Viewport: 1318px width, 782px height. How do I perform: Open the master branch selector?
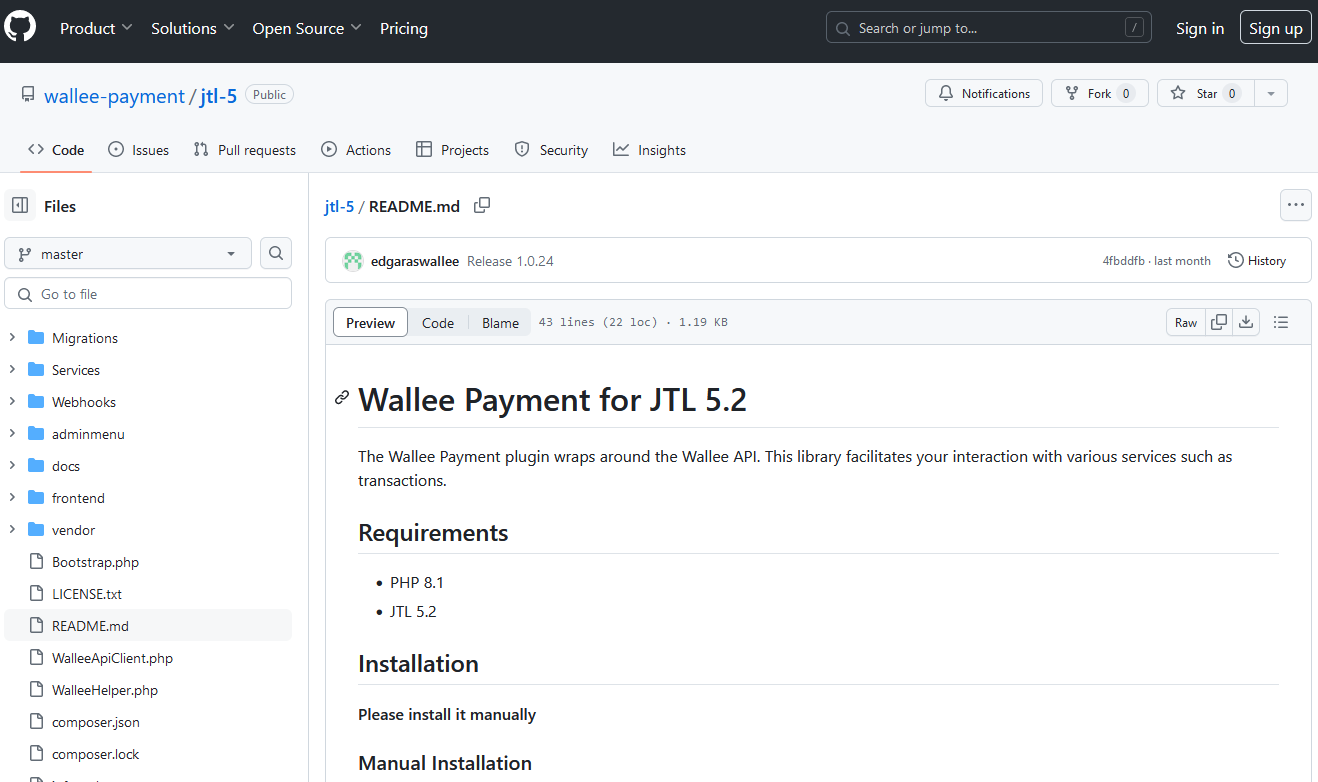click(128, 254)
